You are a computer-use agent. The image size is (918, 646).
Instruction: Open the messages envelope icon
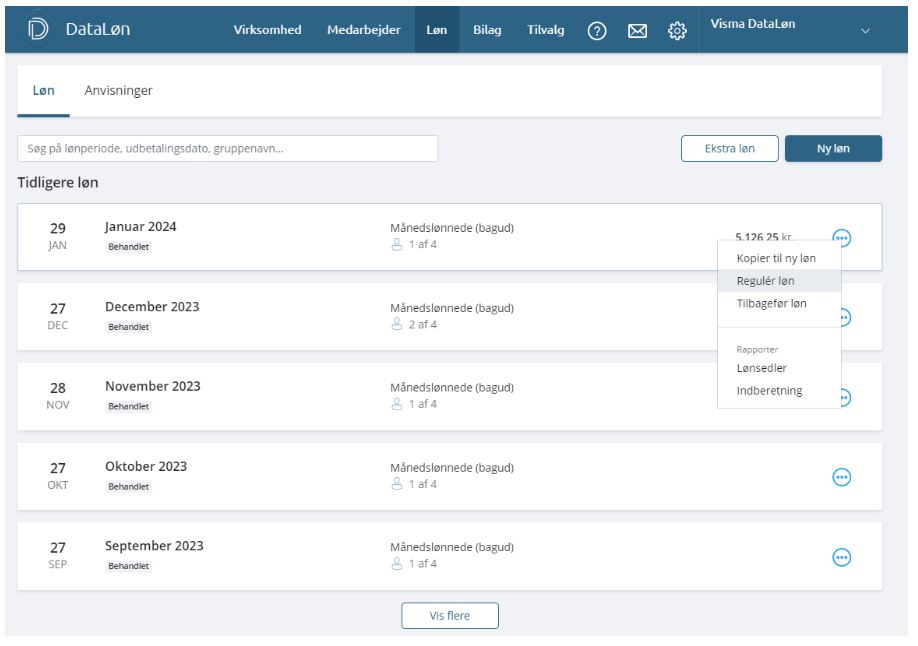click(x=637, y=31)
